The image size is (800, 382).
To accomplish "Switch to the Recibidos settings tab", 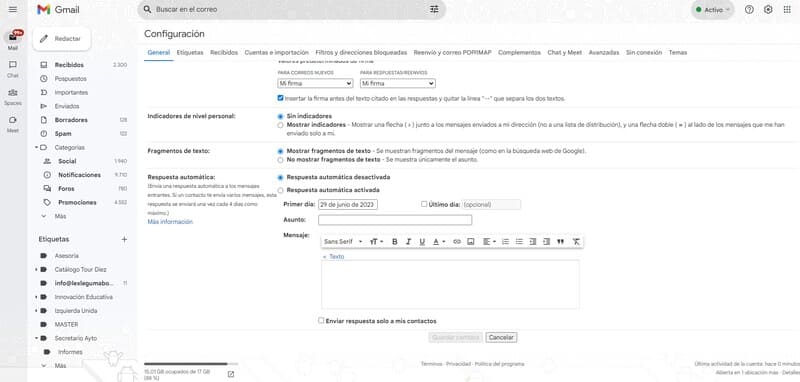I will pyautogui.click(x=224, y=53).
